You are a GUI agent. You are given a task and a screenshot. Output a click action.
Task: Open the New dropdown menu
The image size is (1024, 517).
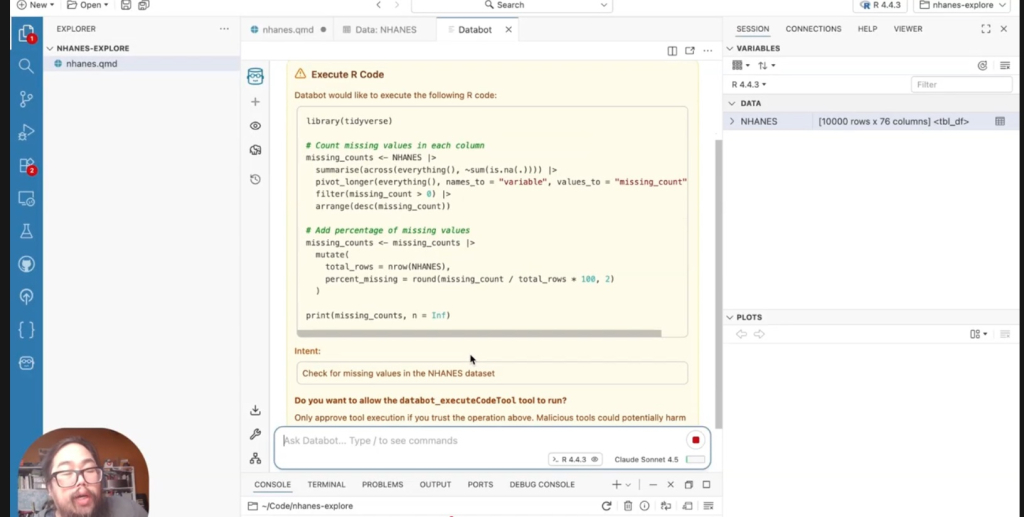tap(35, 5)
